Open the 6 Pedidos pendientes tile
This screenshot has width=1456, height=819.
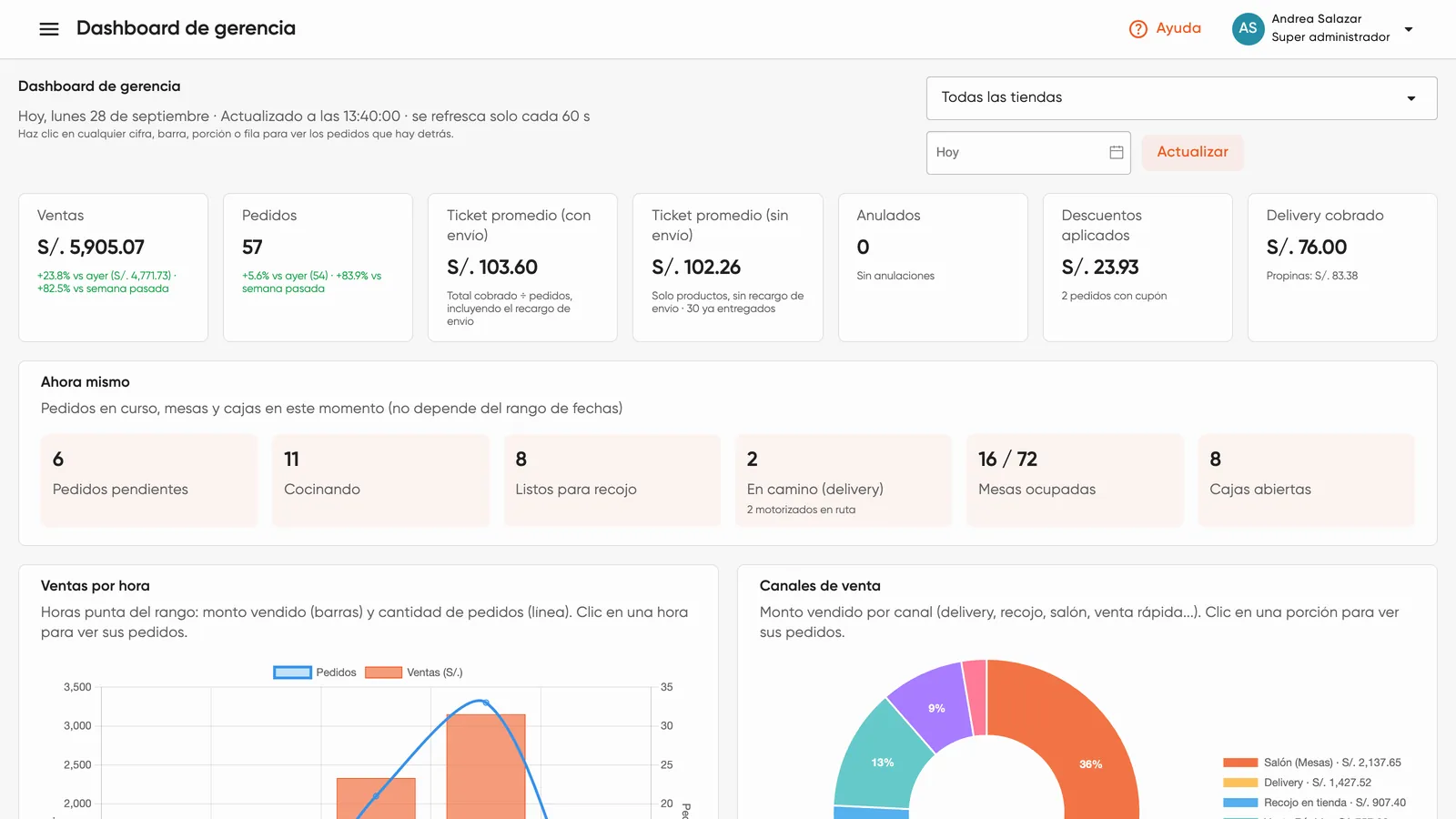tap(149, 480)
